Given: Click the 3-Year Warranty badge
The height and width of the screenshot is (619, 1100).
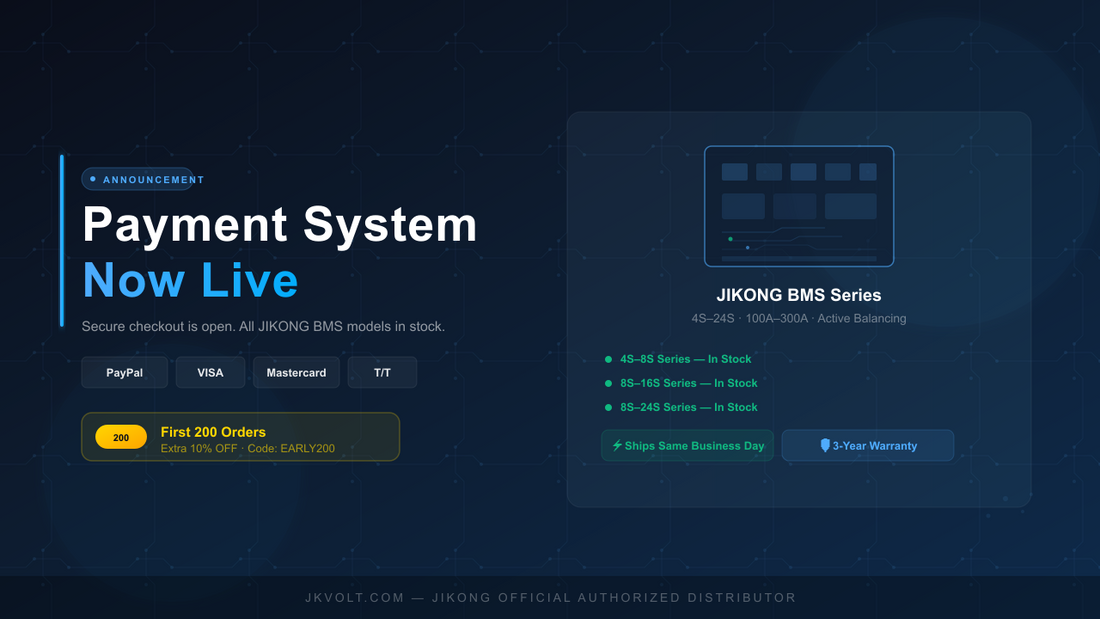Looking at the screenshot, I should pos(868,446).
